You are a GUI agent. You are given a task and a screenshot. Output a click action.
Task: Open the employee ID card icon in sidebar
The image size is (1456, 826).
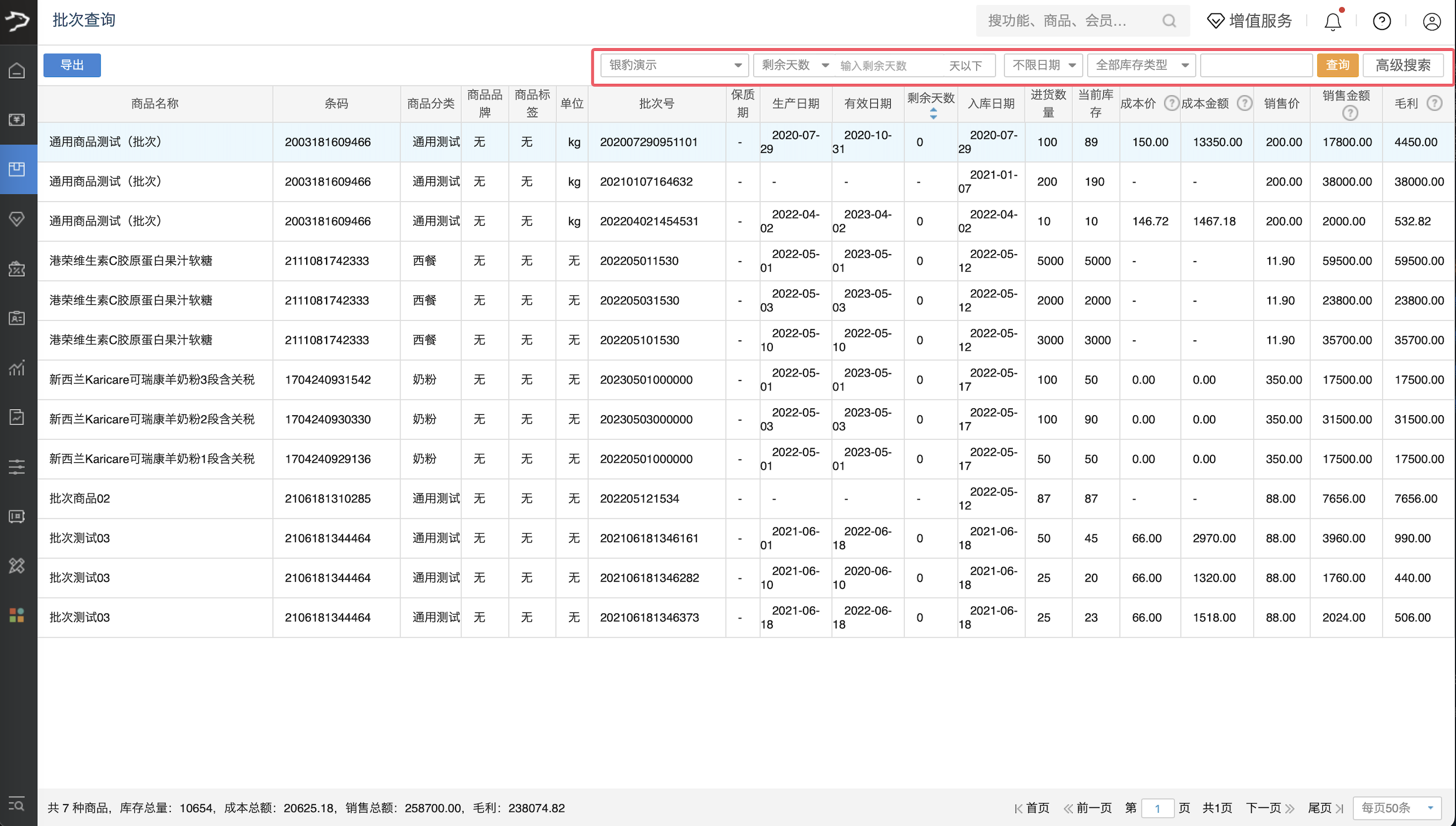pos(17,318)
